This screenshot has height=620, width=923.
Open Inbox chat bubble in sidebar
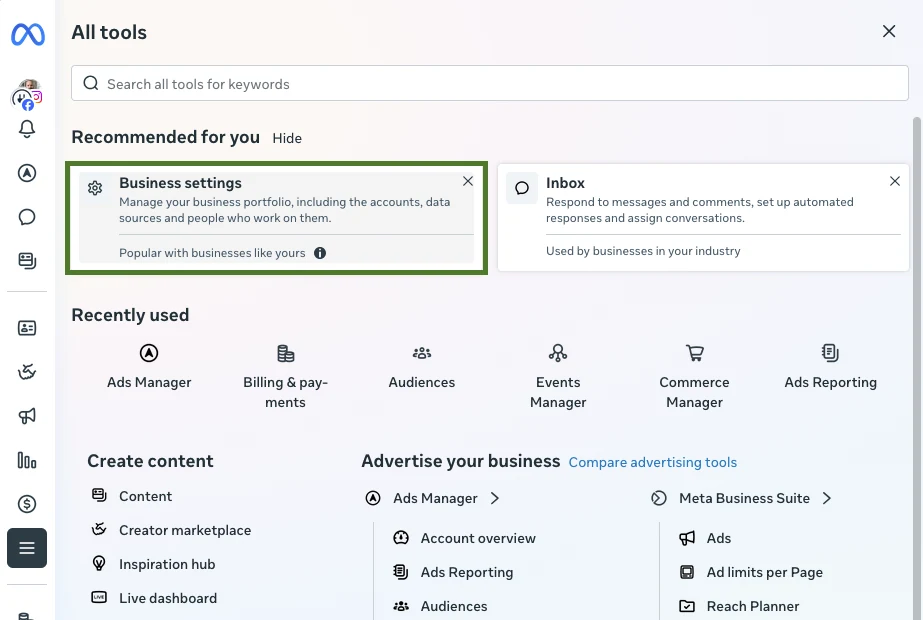(27, 217)
